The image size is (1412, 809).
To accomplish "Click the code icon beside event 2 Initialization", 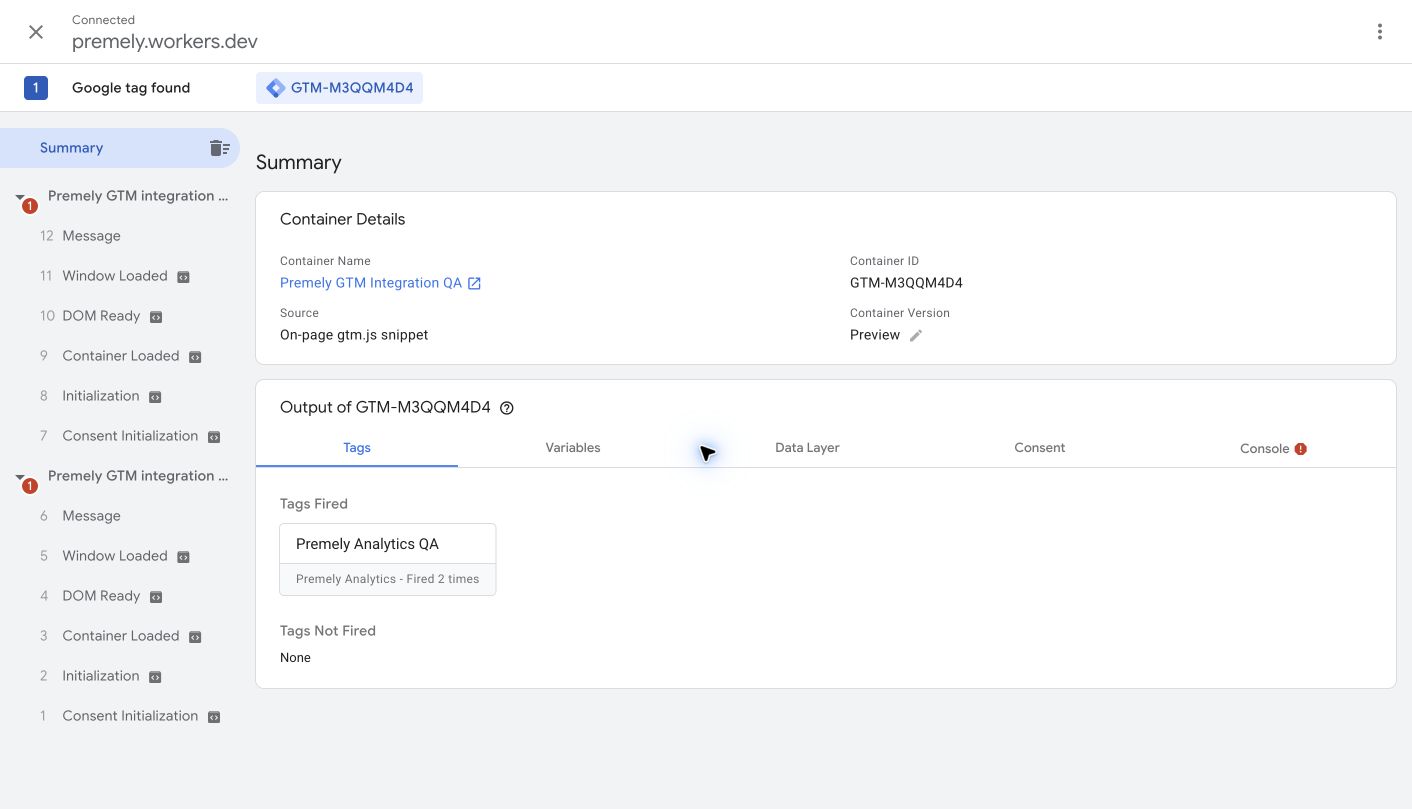I will (155, 677).
